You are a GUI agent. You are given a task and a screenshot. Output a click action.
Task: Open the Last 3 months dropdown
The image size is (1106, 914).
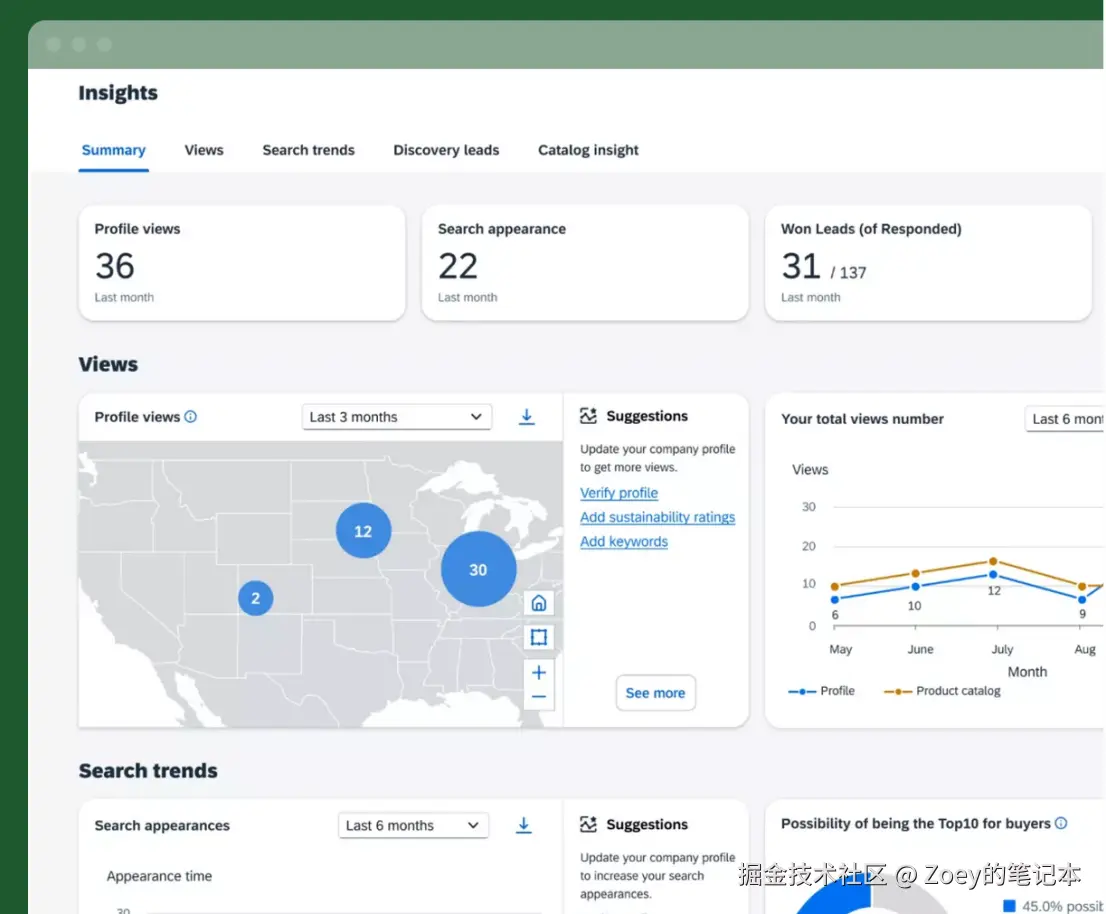[396, 417]
